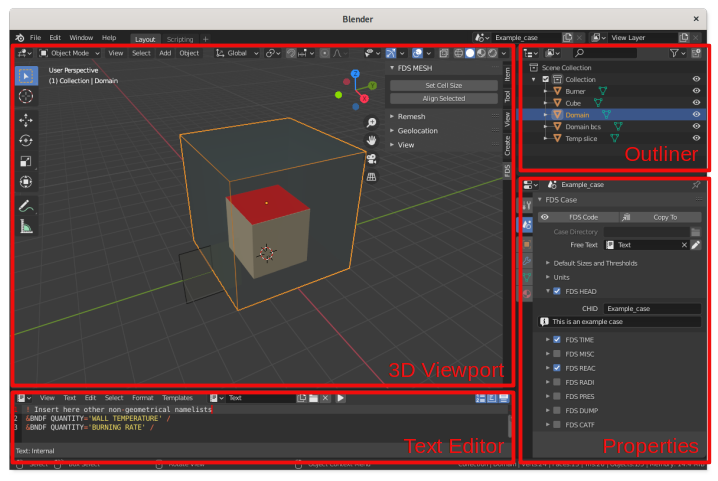Collapse the Collection tree in Outliner

point(534,80)
